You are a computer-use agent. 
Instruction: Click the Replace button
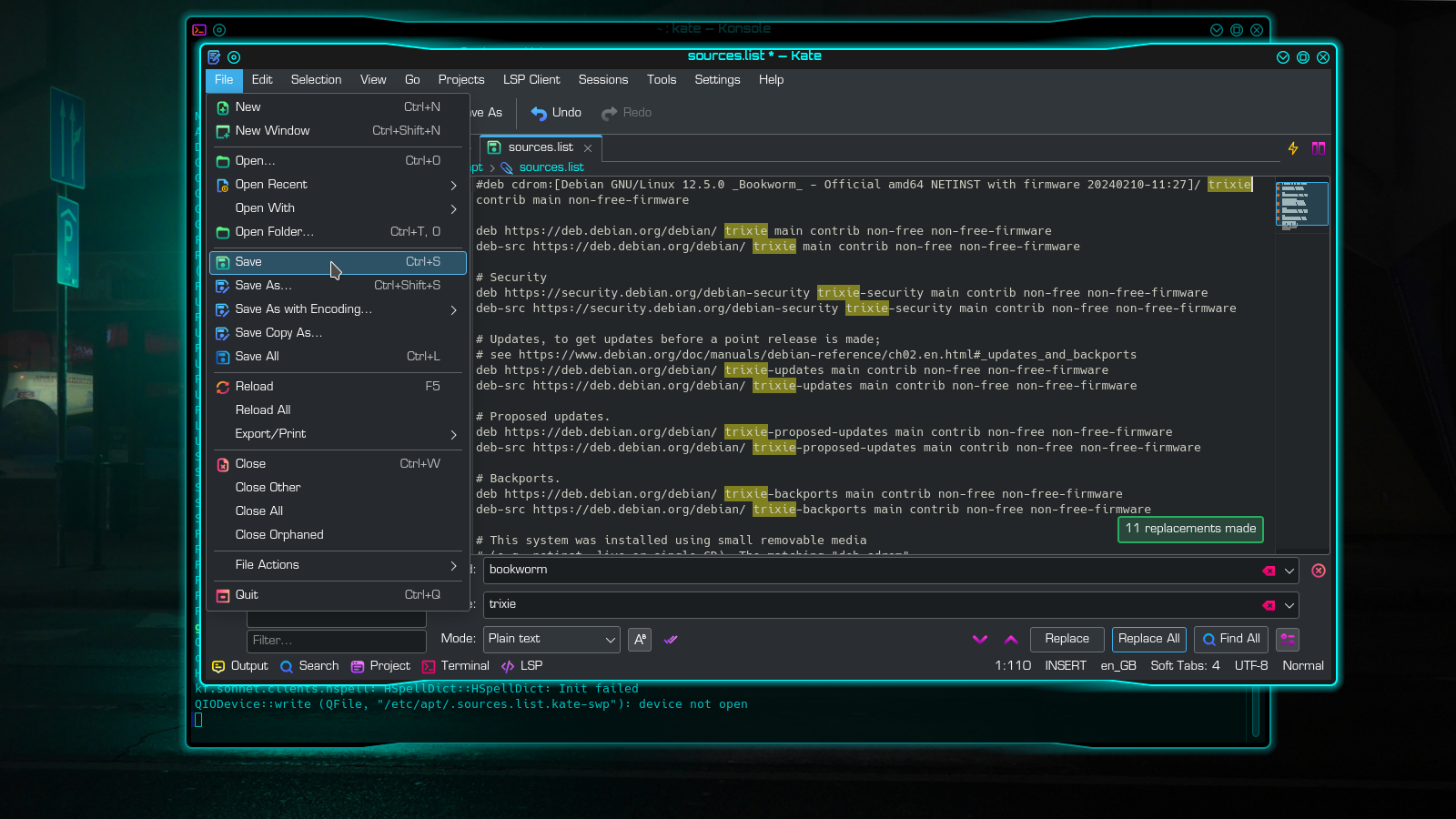coord(1067,640)
